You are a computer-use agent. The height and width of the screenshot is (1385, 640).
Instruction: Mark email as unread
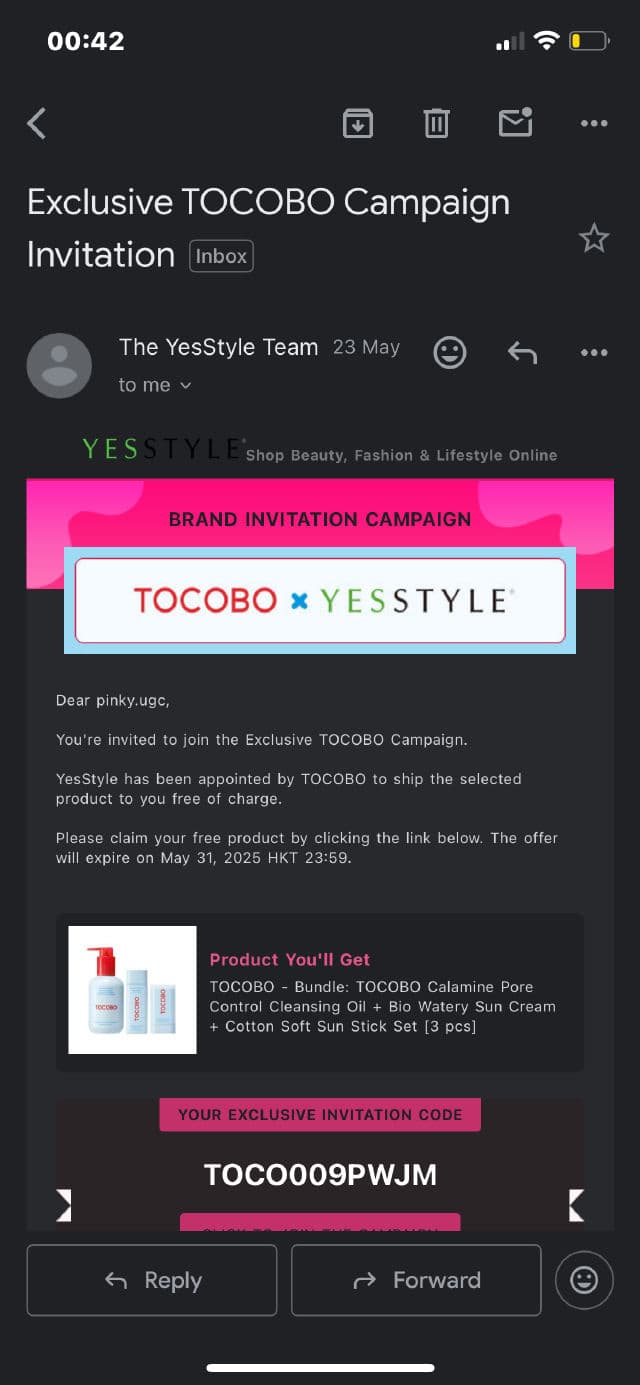tap(515, 123)
